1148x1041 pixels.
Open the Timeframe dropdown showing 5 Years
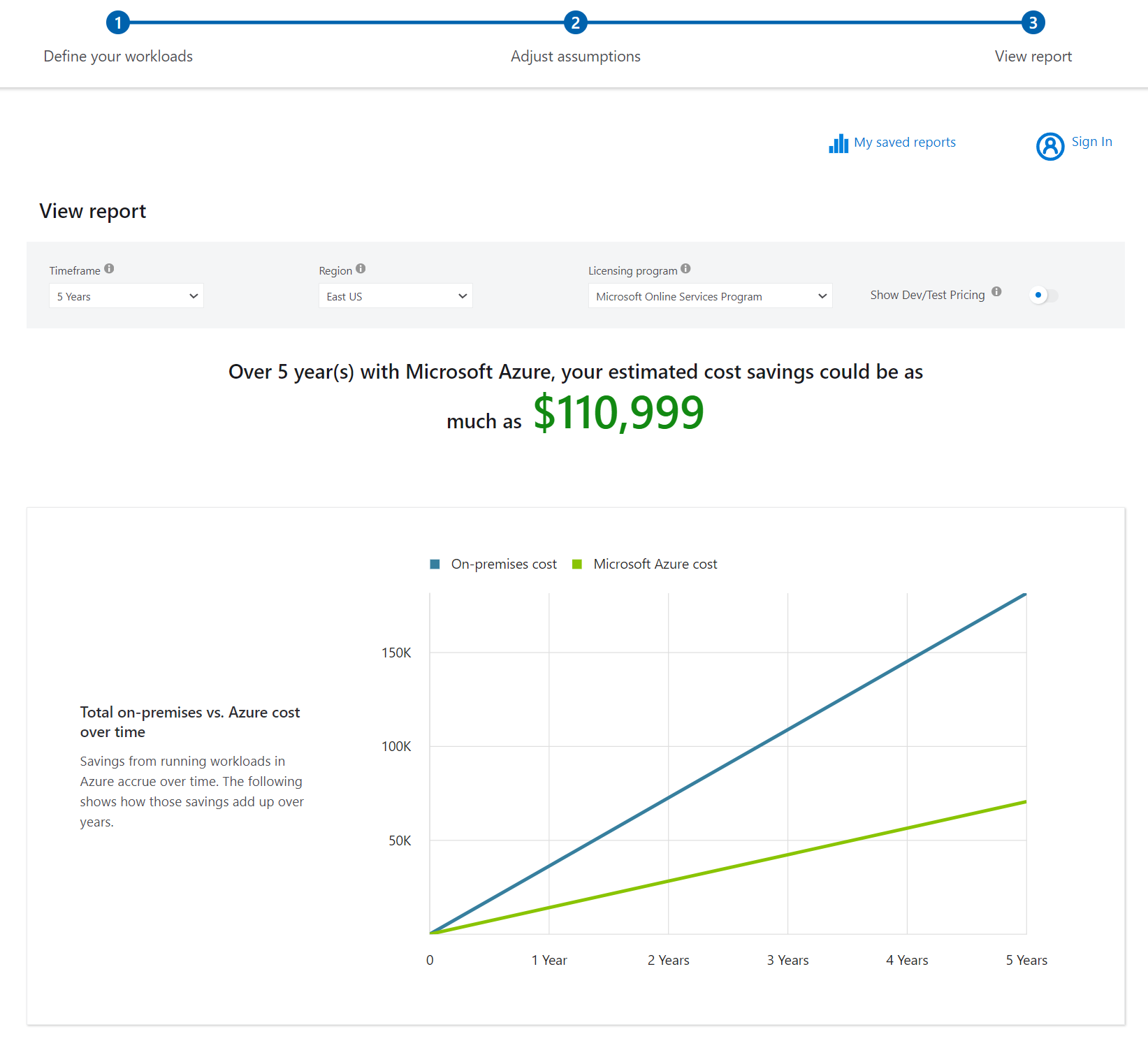tap(126, 296)
